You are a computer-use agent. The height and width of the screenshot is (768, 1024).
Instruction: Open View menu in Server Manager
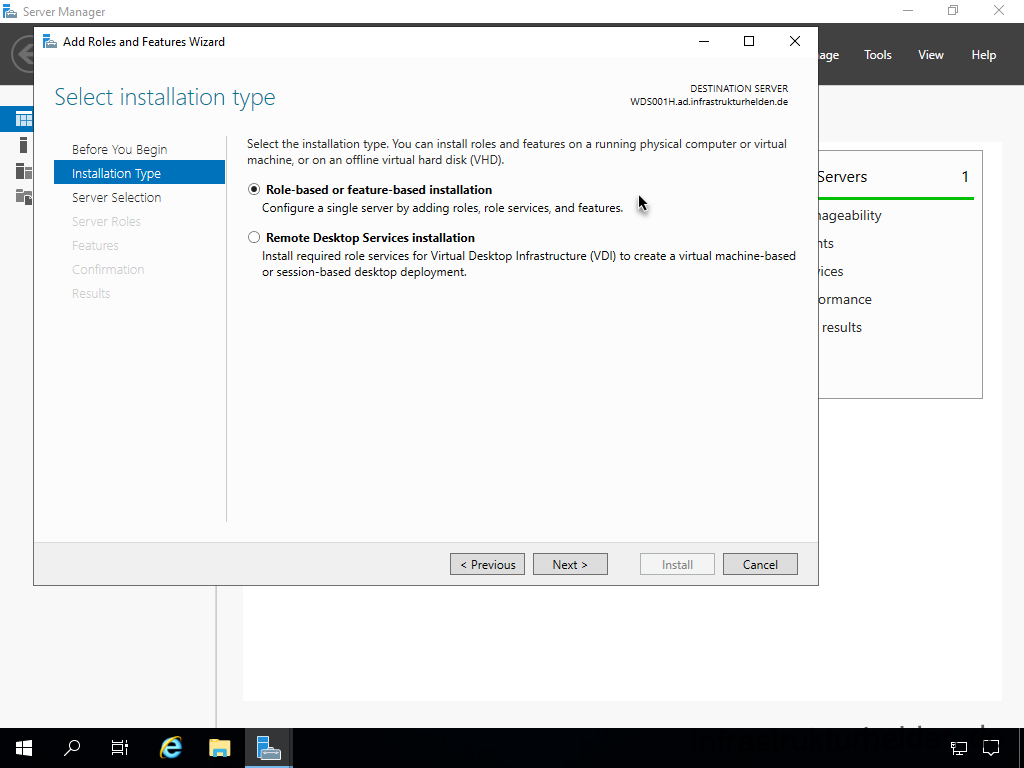pyautogui.click(x=931, y=55)
